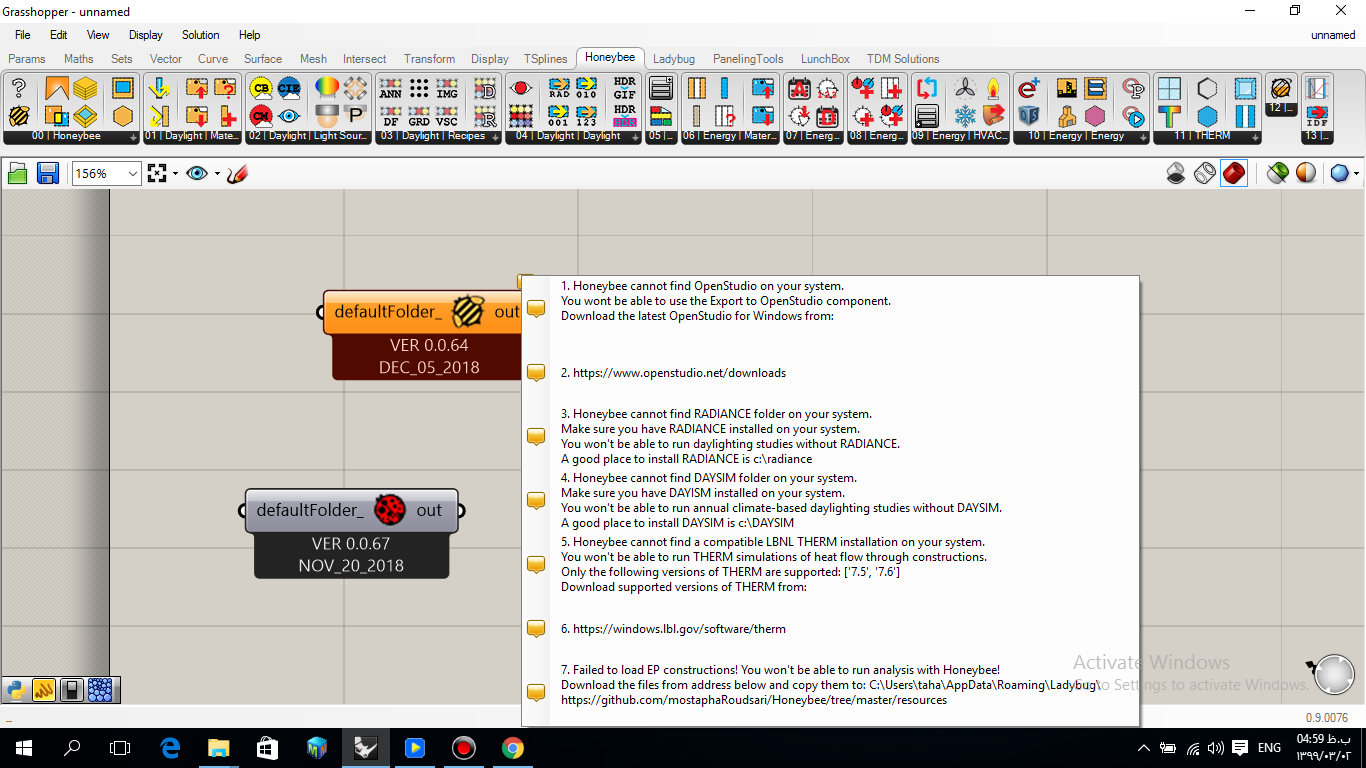Click the github Honeybee resources link
Image resolution: width=1366 pixels, height=768 pixels.
click(754, 700)
